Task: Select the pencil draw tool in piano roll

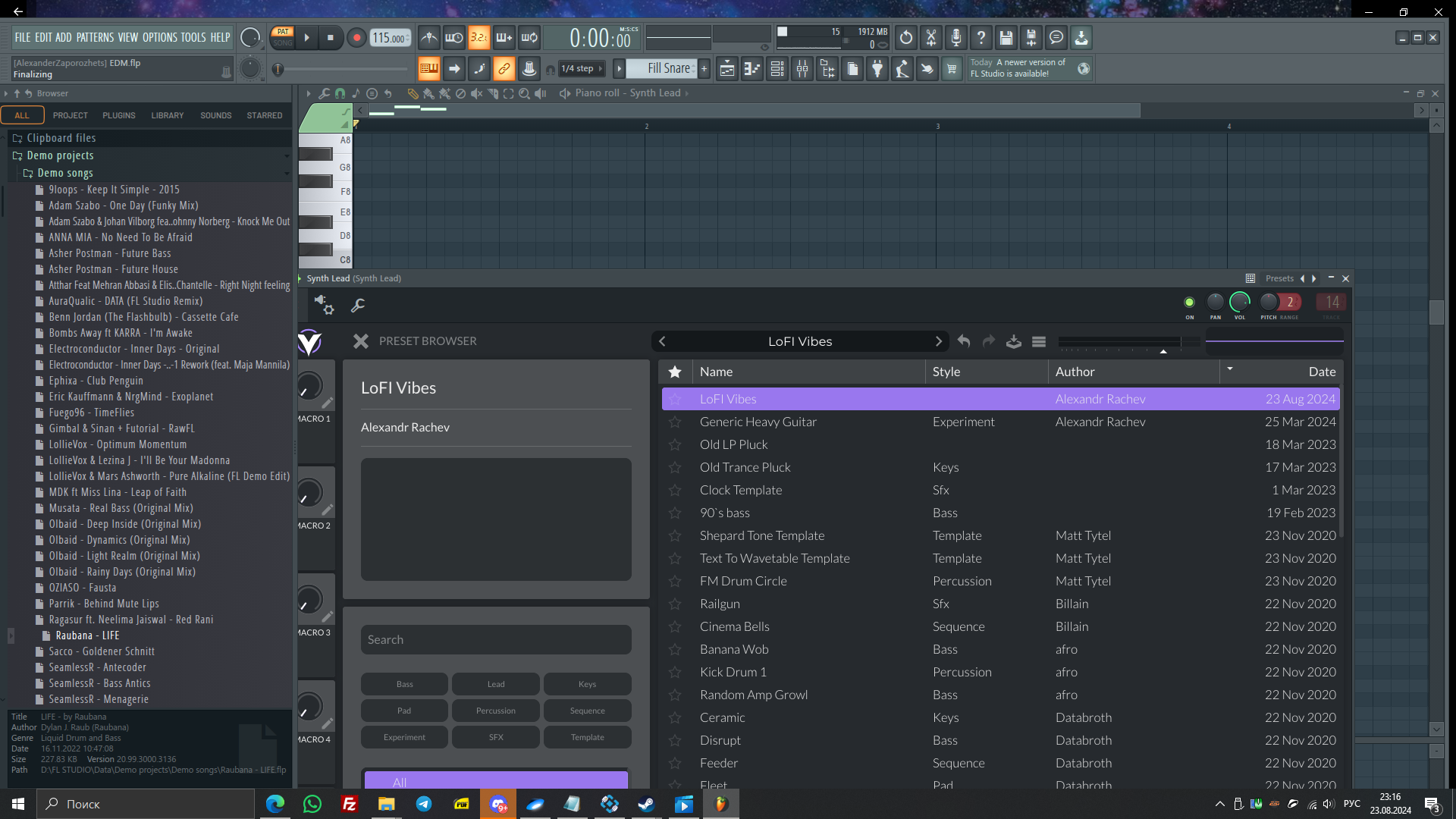Action: pos(413,94)
